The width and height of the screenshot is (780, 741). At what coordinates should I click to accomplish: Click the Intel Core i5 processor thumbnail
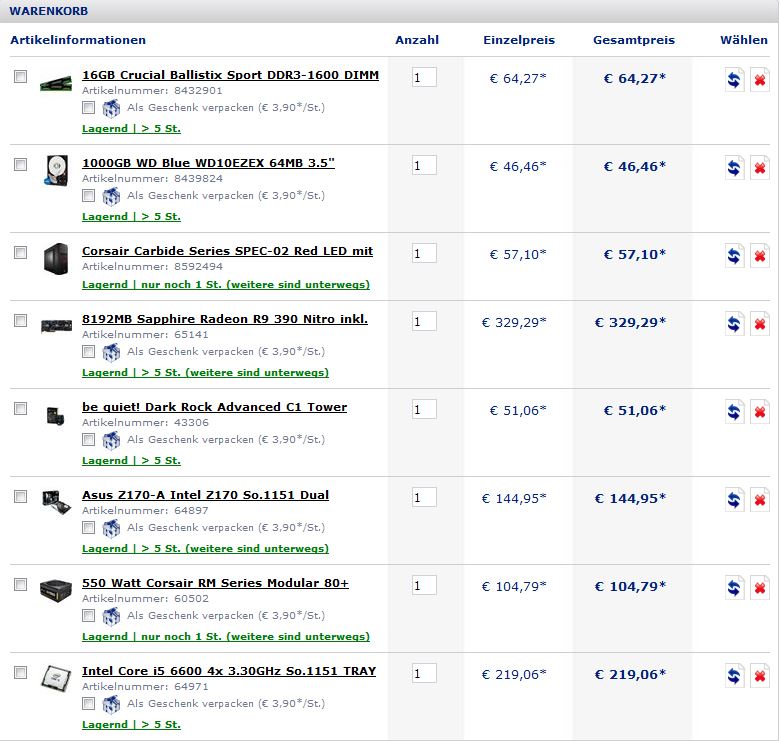[x=56, y=678]
